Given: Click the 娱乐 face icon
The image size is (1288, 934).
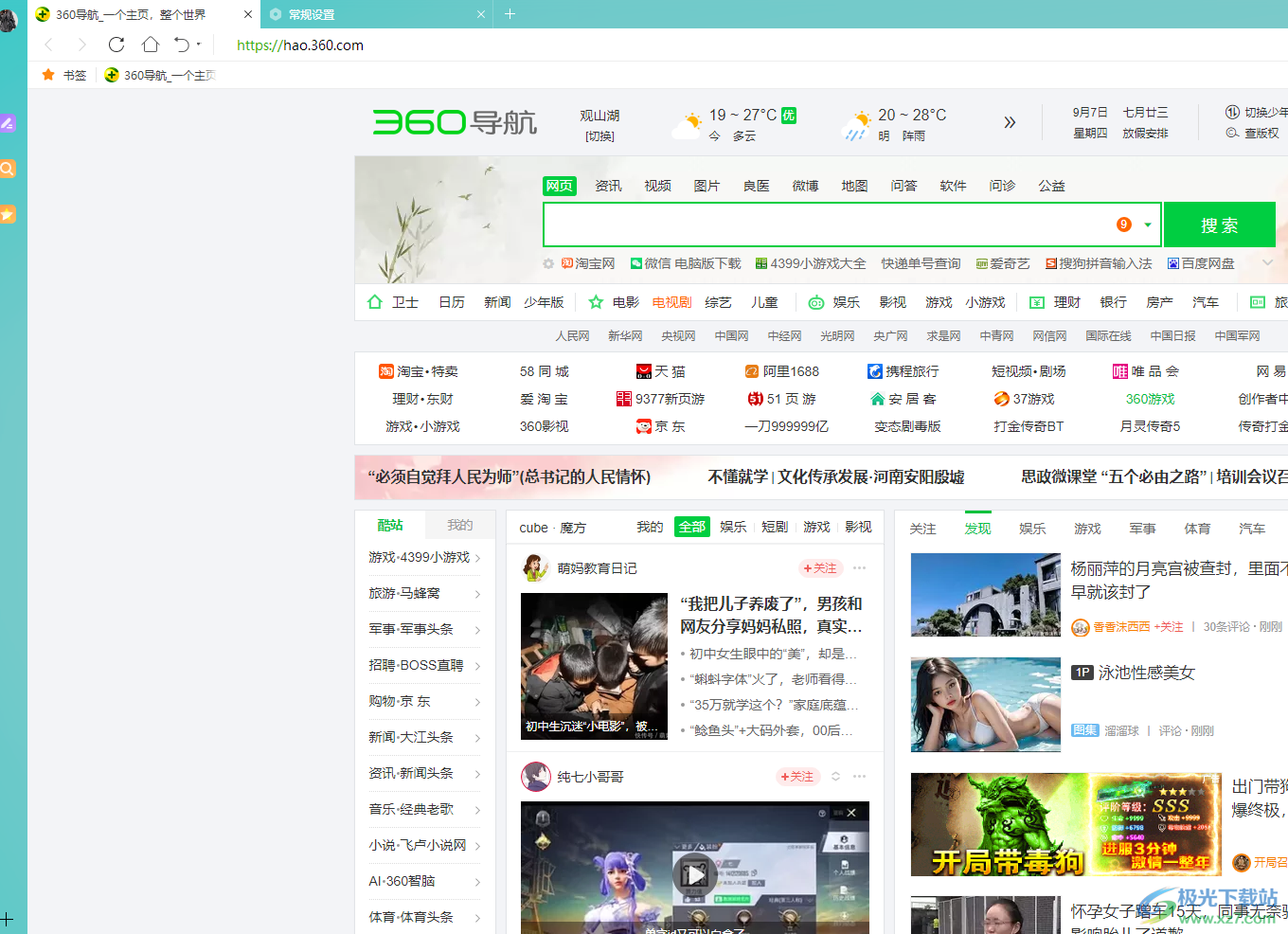Looking at the screenshot, I should click(816, 302).
